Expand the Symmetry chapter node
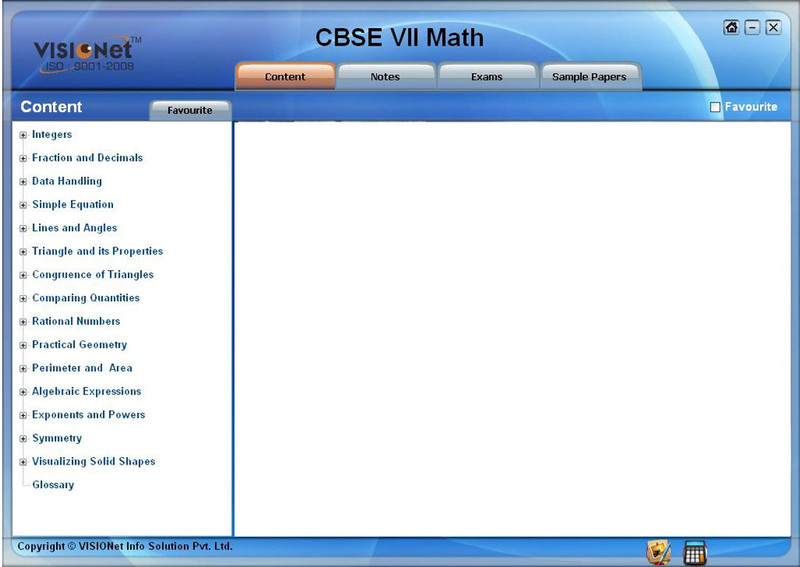This screenshot has height=567, width=800. tap(23, 439)
